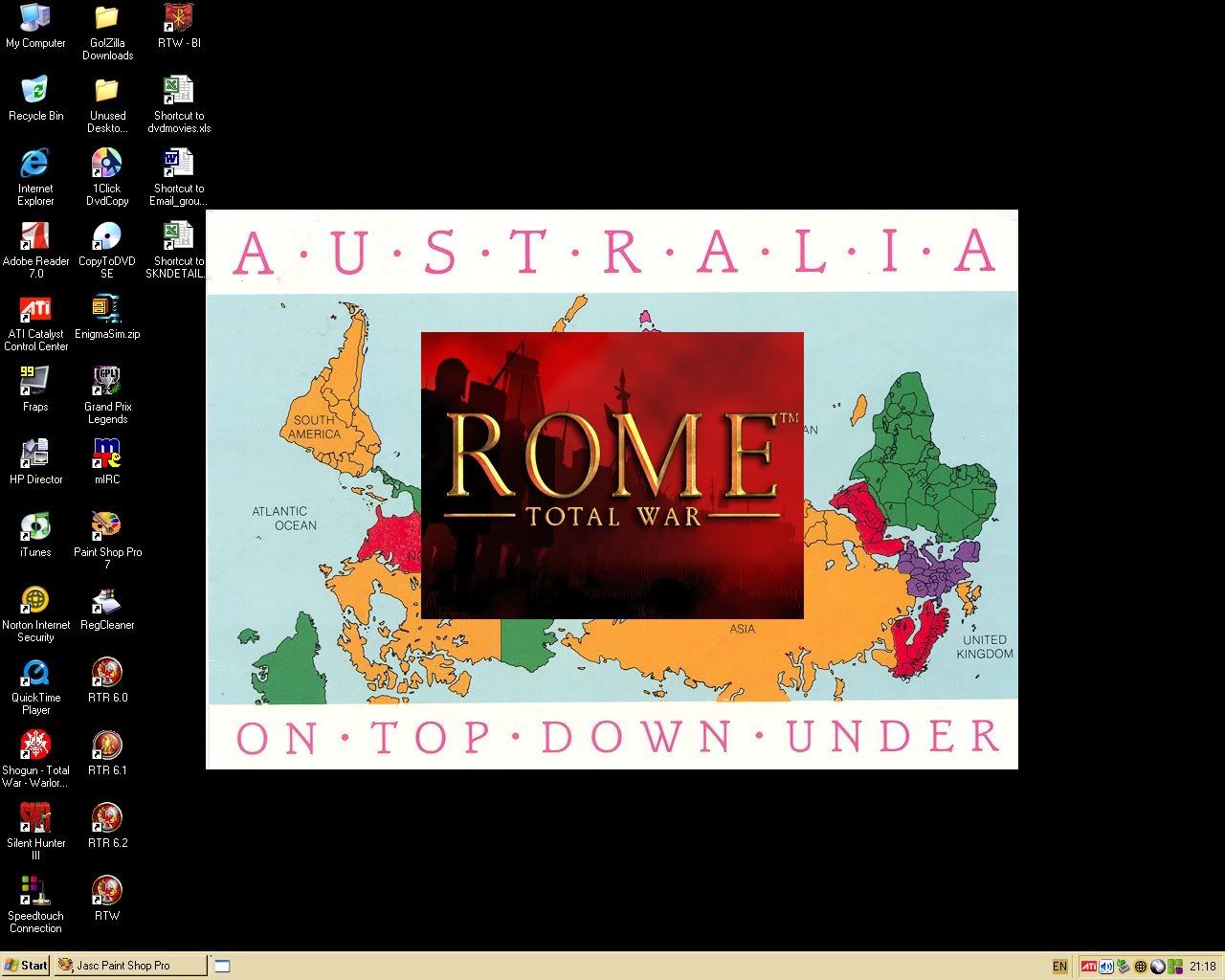Select the Paint Shop Pro 7 icon
The width and height of the screenshot is (1225, 980).
pos(107,527)
